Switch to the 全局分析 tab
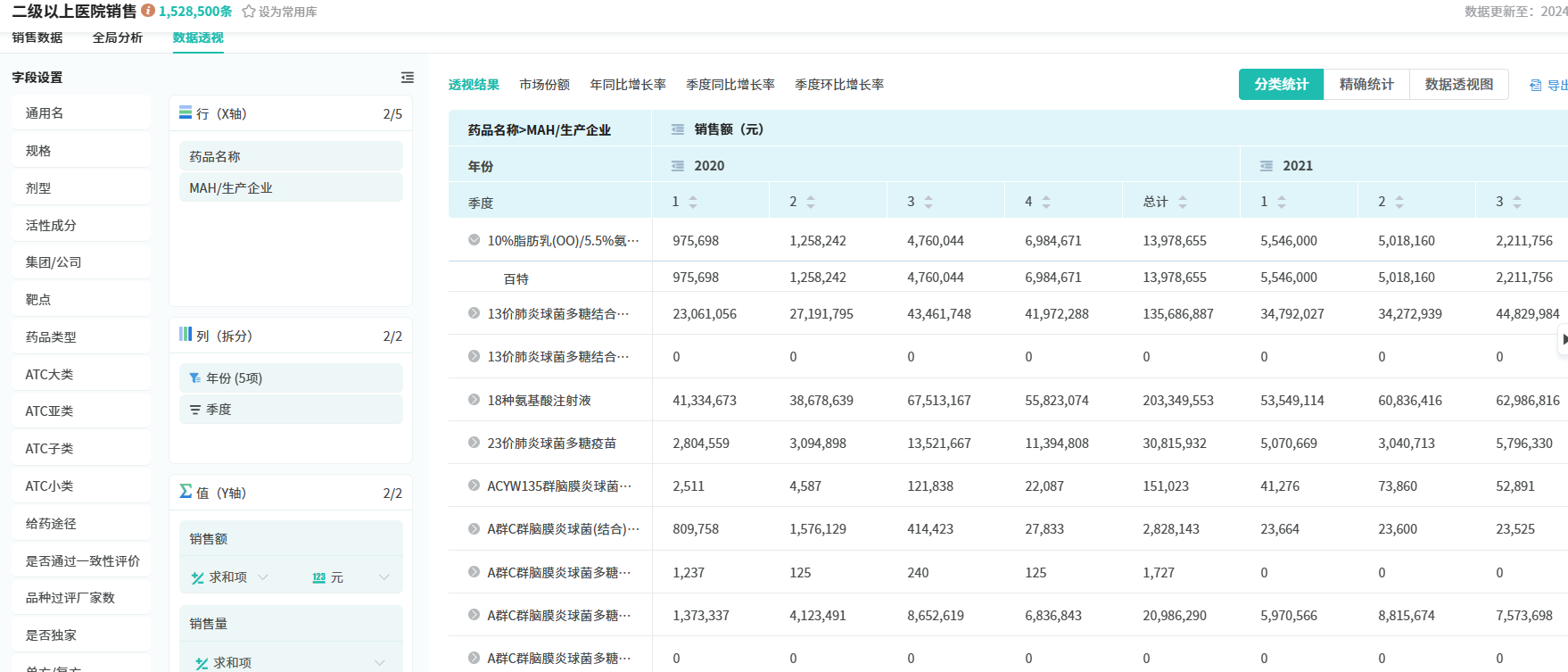 click(x=118, y=37)
